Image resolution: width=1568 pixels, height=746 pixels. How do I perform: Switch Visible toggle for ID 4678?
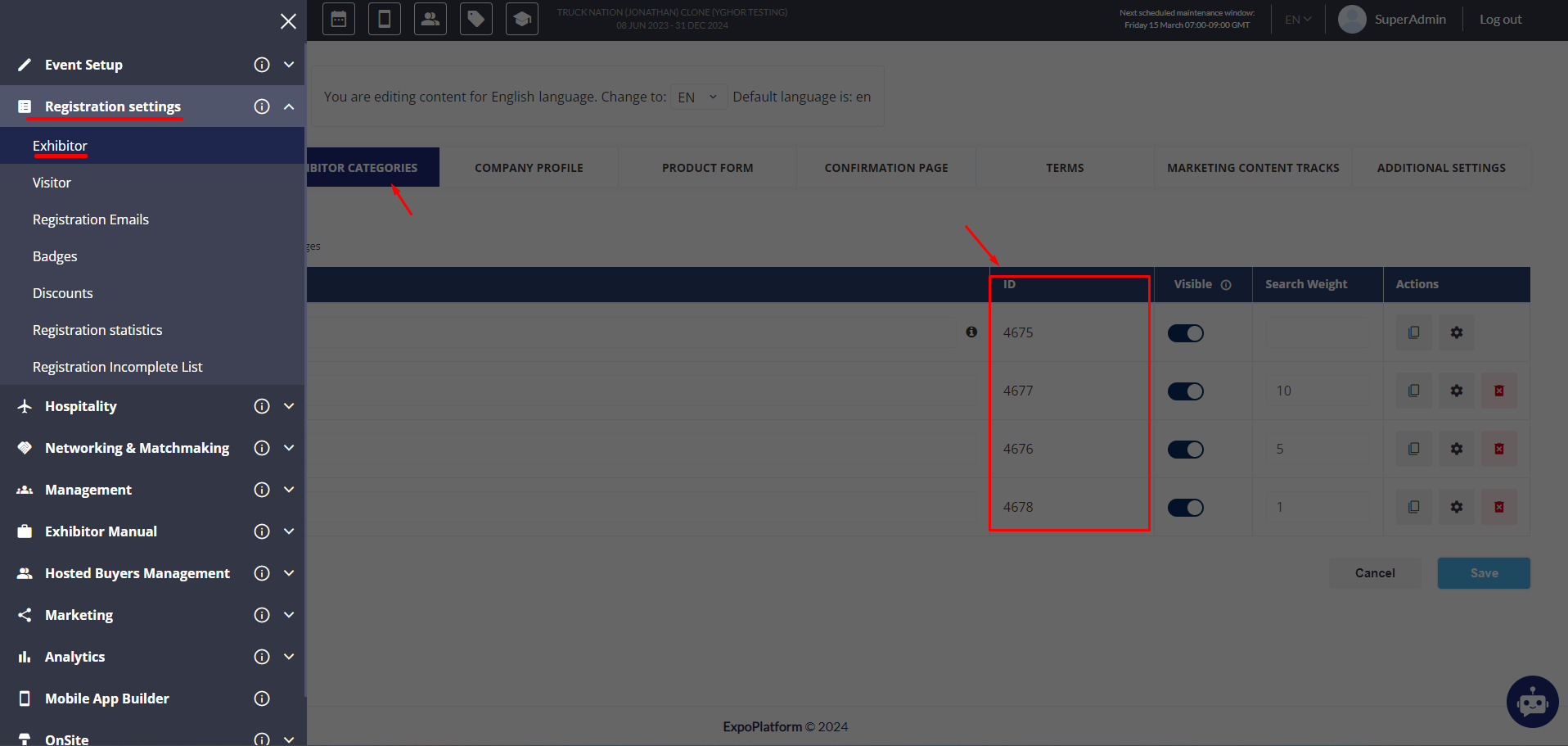pos(1185,508)
